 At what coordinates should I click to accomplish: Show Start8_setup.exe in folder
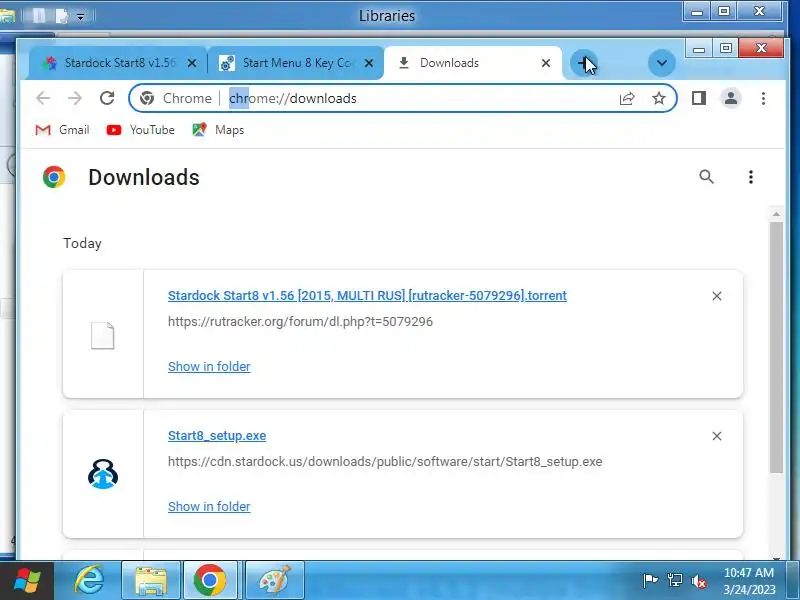coord(209,507)
